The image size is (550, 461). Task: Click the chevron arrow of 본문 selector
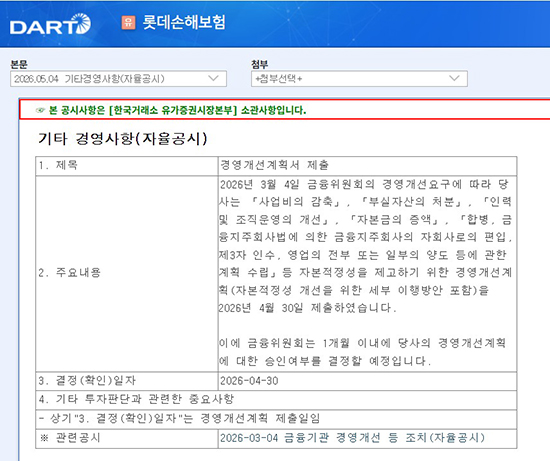213,78
